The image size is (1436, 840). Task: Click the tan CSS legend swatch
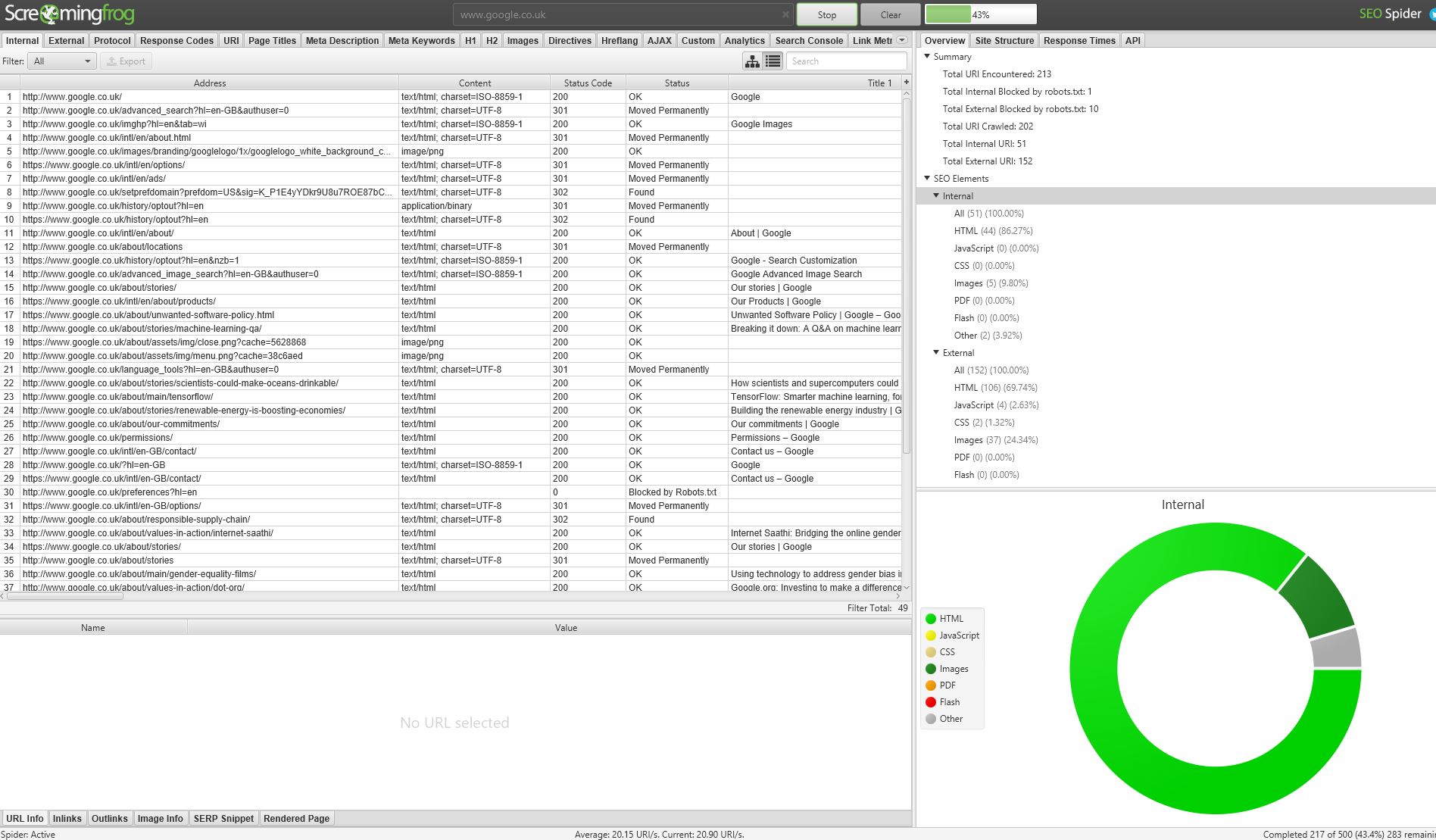pos(931,652)
